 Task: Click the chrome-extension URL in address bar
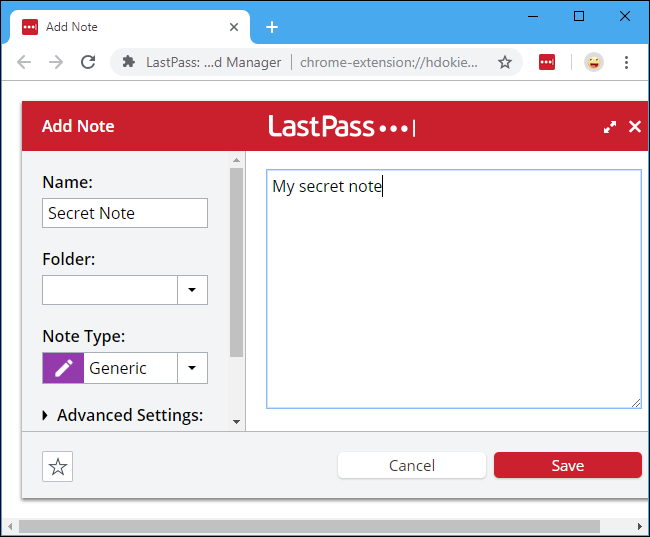coord(389,63)
